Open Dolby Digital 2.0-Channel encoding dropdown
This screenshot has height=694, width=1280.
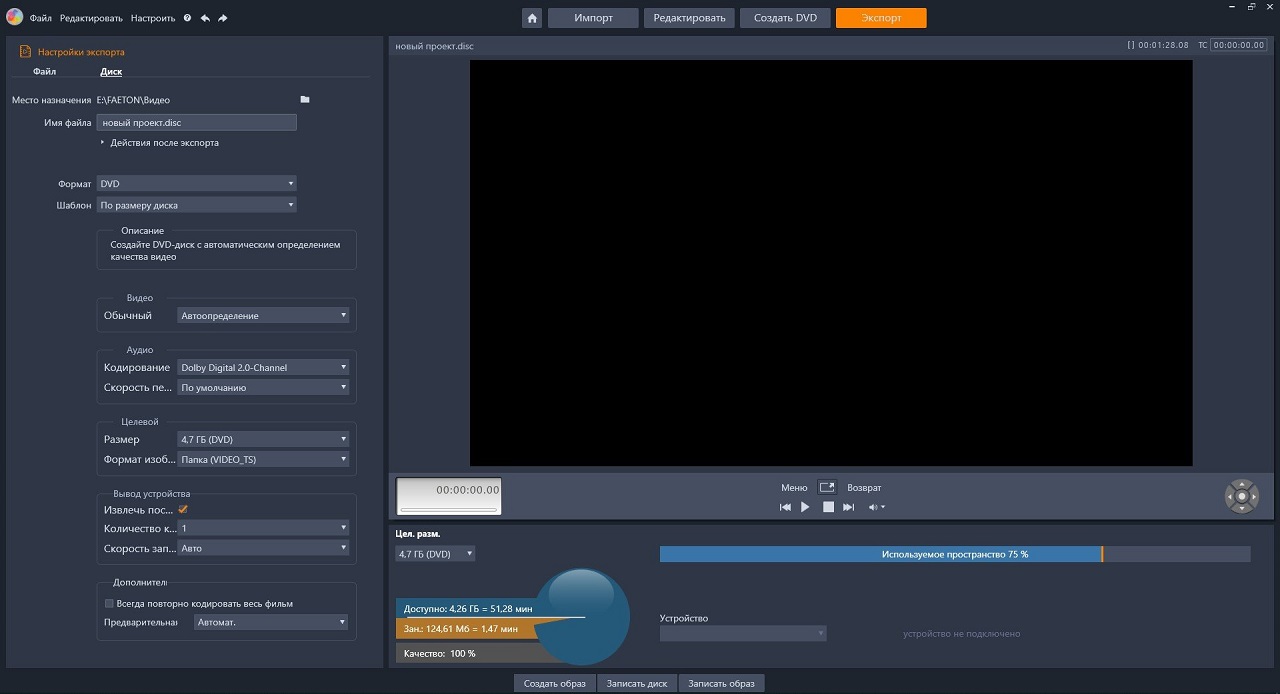click(x=263, y=368)
